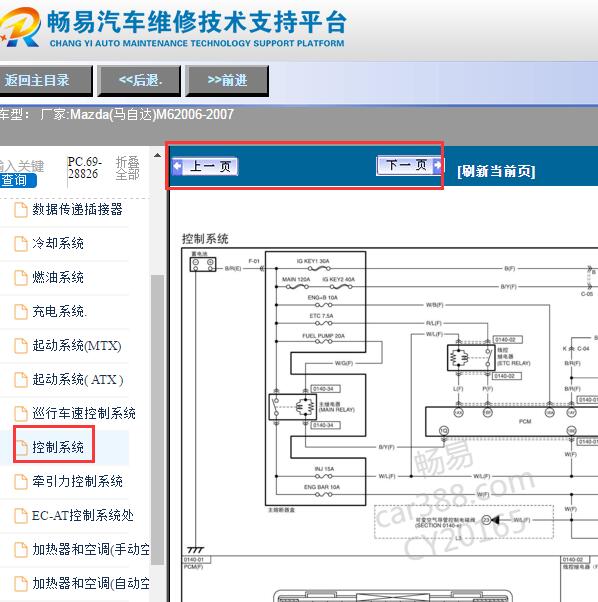Click 畅易汽车维修技术支持平台 header title
The width and height of the screenshot is (598, 602).
point(197,22)
